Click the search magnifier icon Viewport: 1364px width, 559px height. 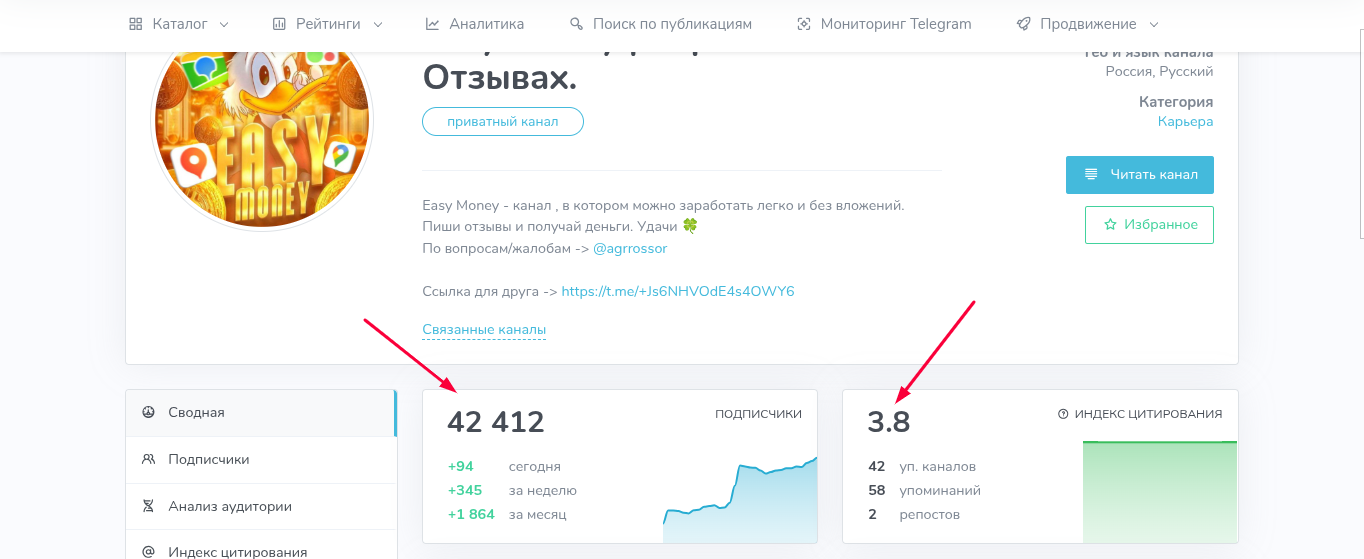pyautogui.click(x=576, y=24)
